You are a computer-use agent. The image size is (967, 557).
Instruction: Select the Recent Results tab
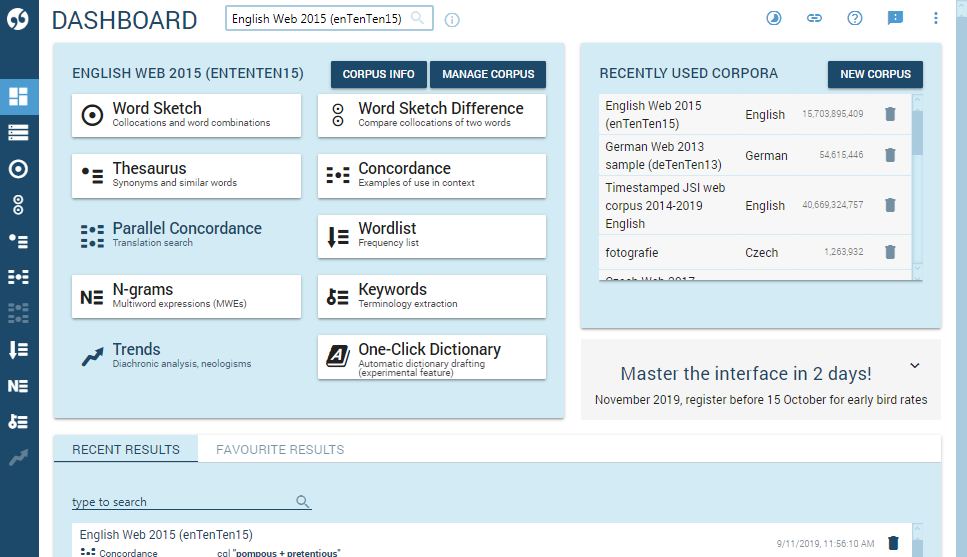tap(126, 450)
